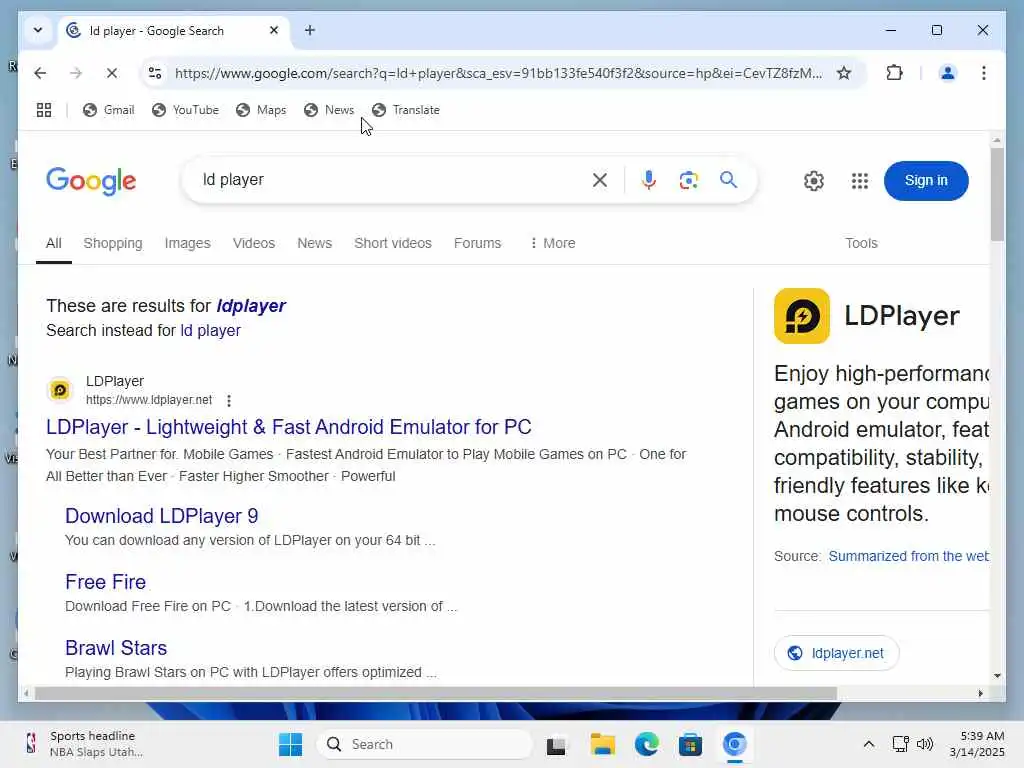1024x768 pixels.
Task: Click the ldplayer corrected query link
Action: tap(251, 306)
